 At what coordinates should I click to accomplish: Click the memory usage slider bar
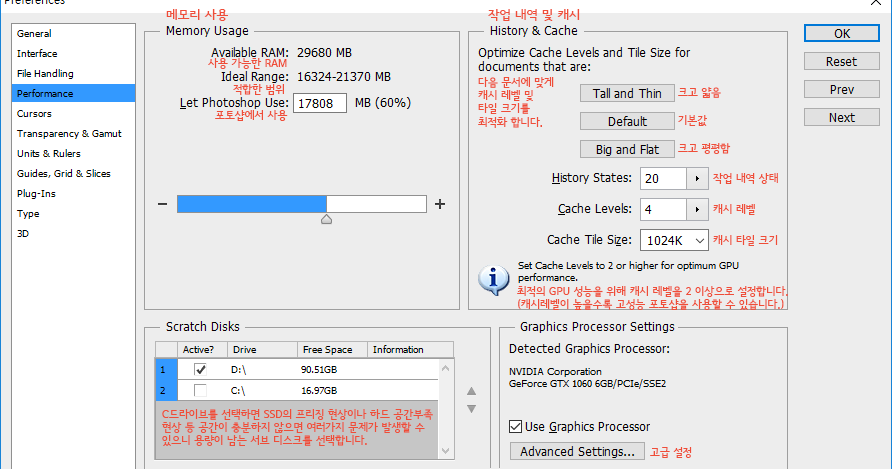click(302, 204)
